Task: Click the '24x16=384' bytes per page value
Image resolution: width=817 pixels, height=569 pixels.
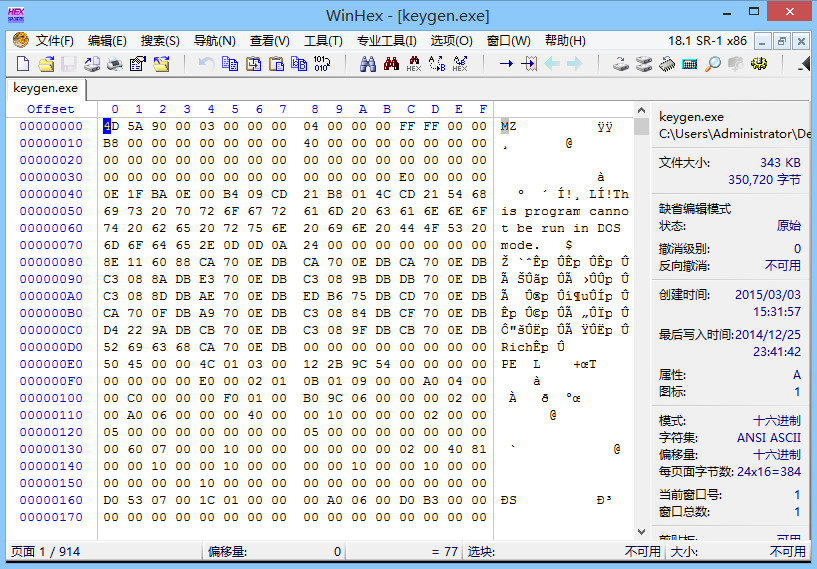Action: coord(769,472)
